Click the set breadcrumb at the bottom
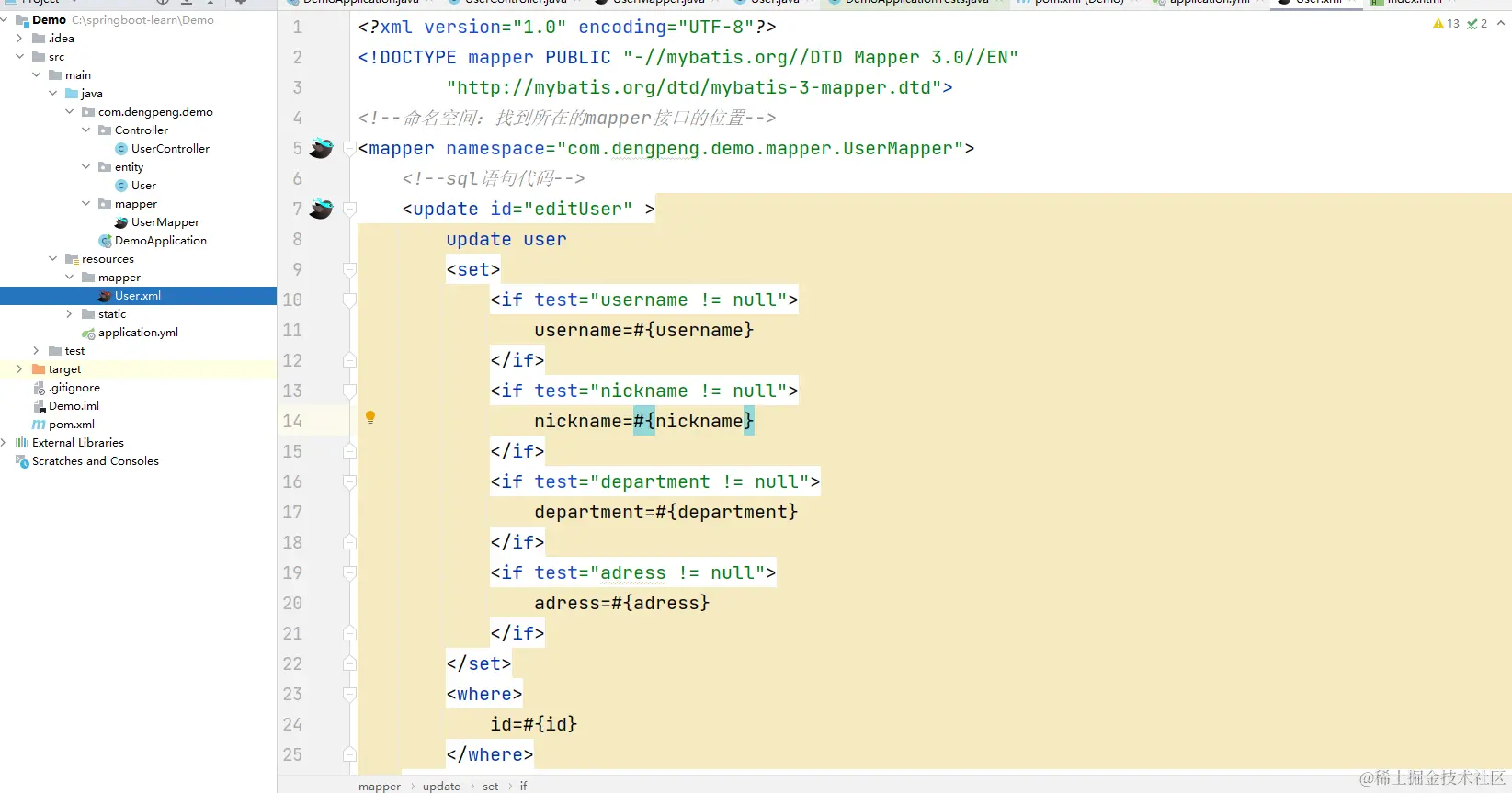Viewport: 1512px width, 793px height. click(x=490, y=787)
